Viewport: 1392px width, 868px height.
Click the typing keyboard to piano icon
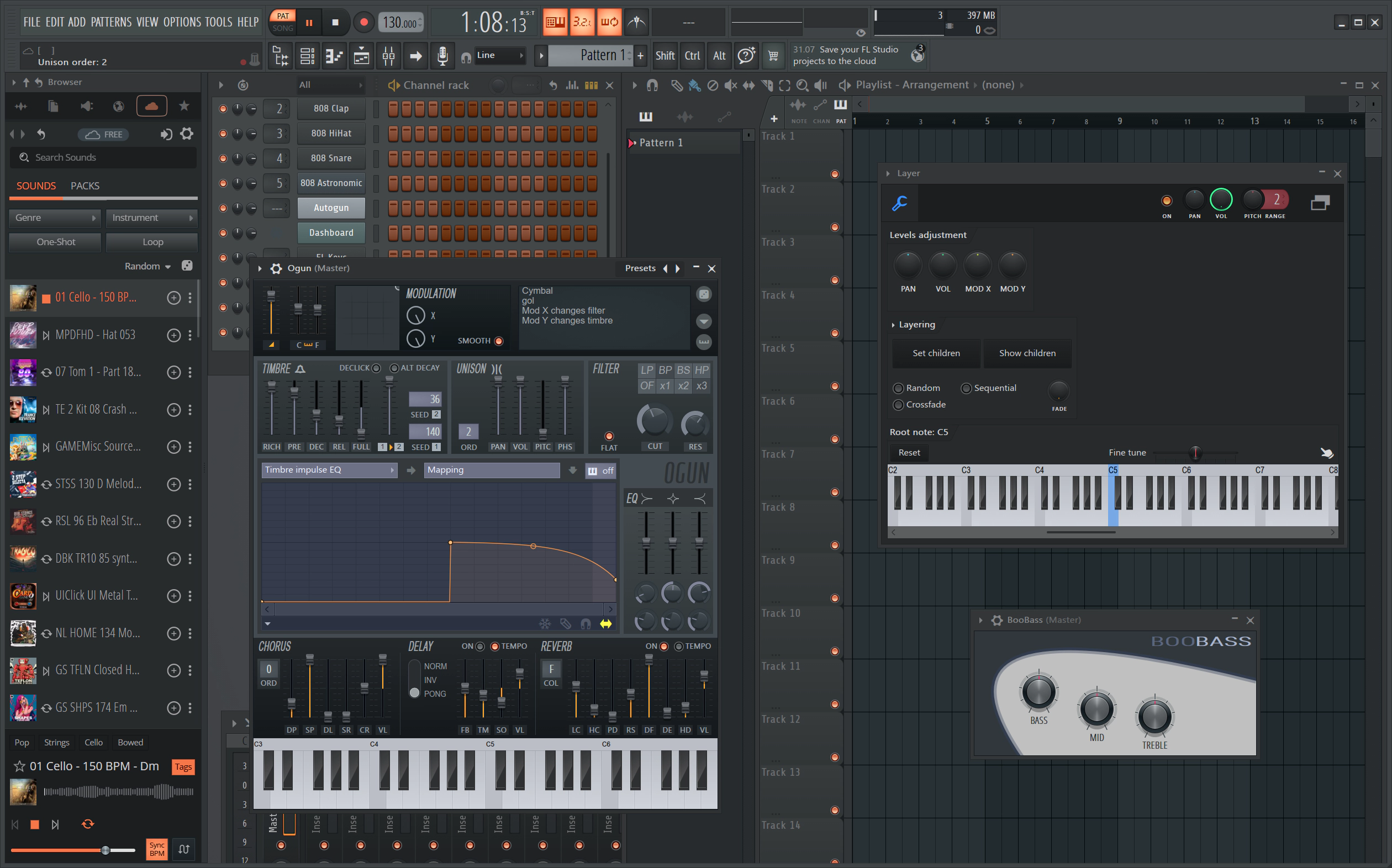[x=555, y=22]
